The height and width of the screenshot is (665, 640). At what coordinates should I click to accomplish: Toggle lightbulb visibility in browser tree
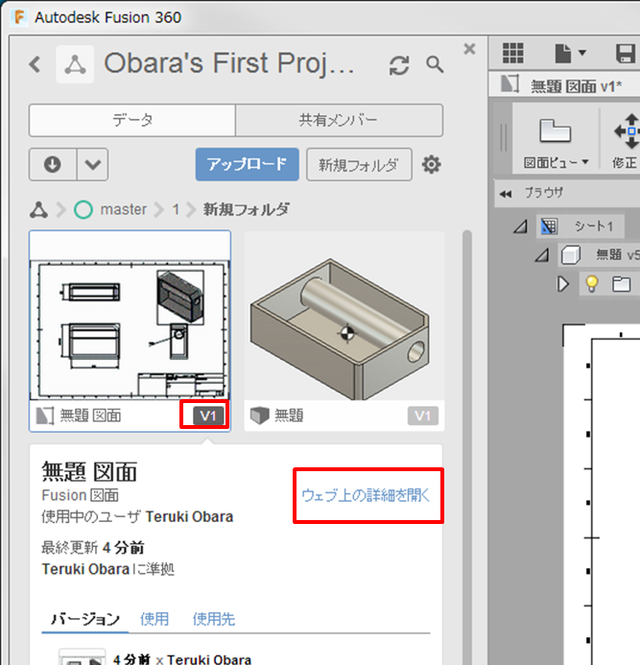pyautogui.click(x=592, y=284)
